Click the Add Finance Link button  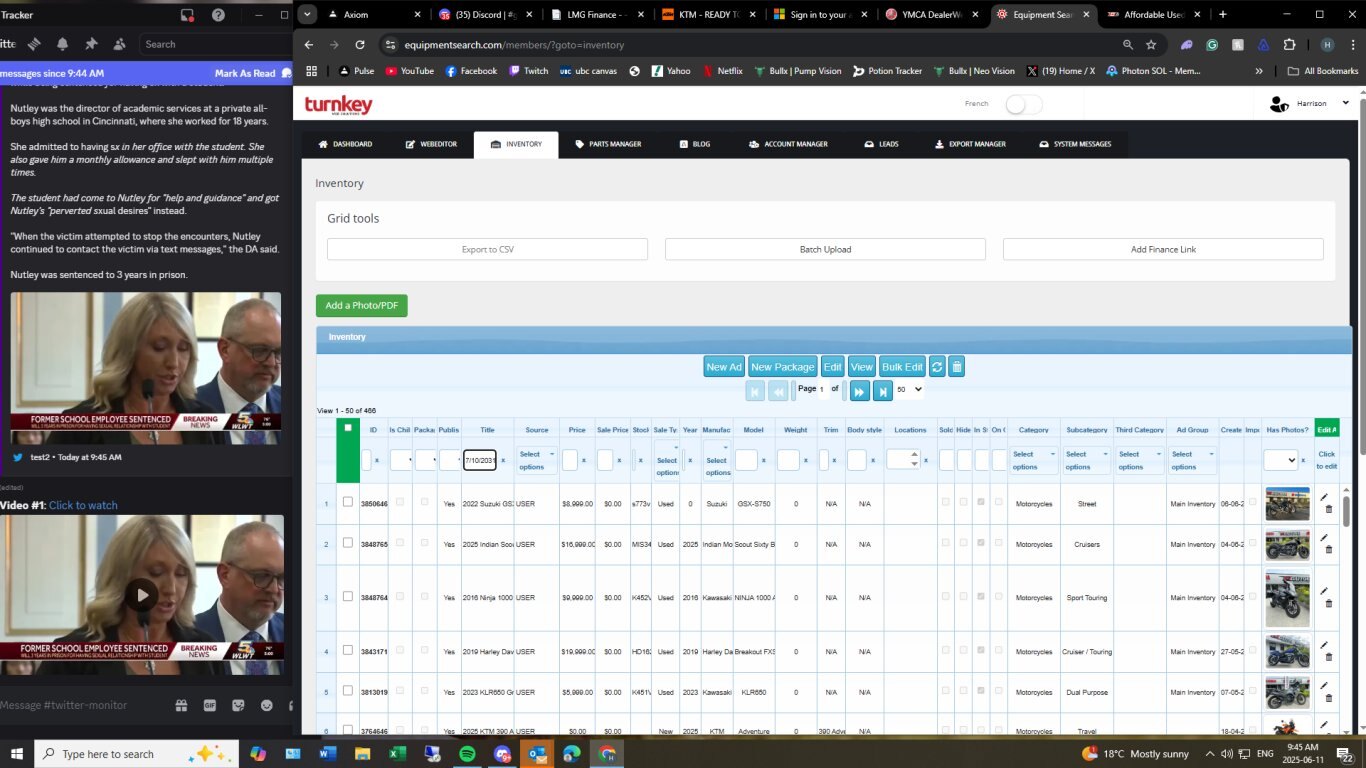tap(1163, 249)
